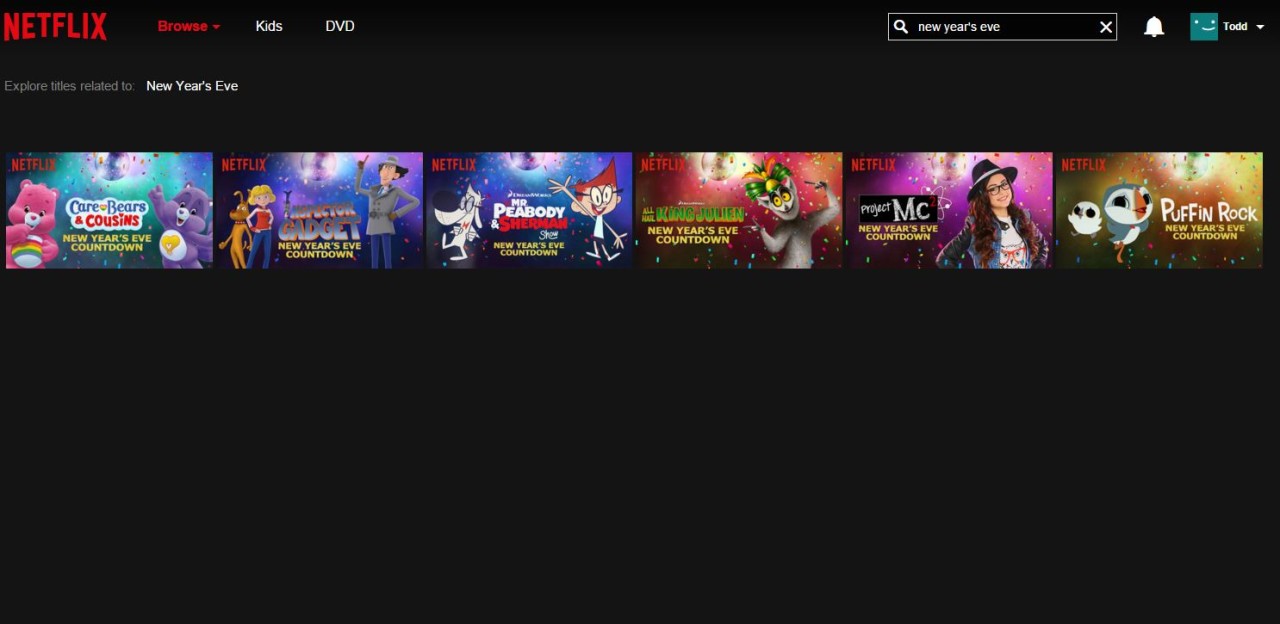Click the Todd profile avatar

tap(1204, 27)
